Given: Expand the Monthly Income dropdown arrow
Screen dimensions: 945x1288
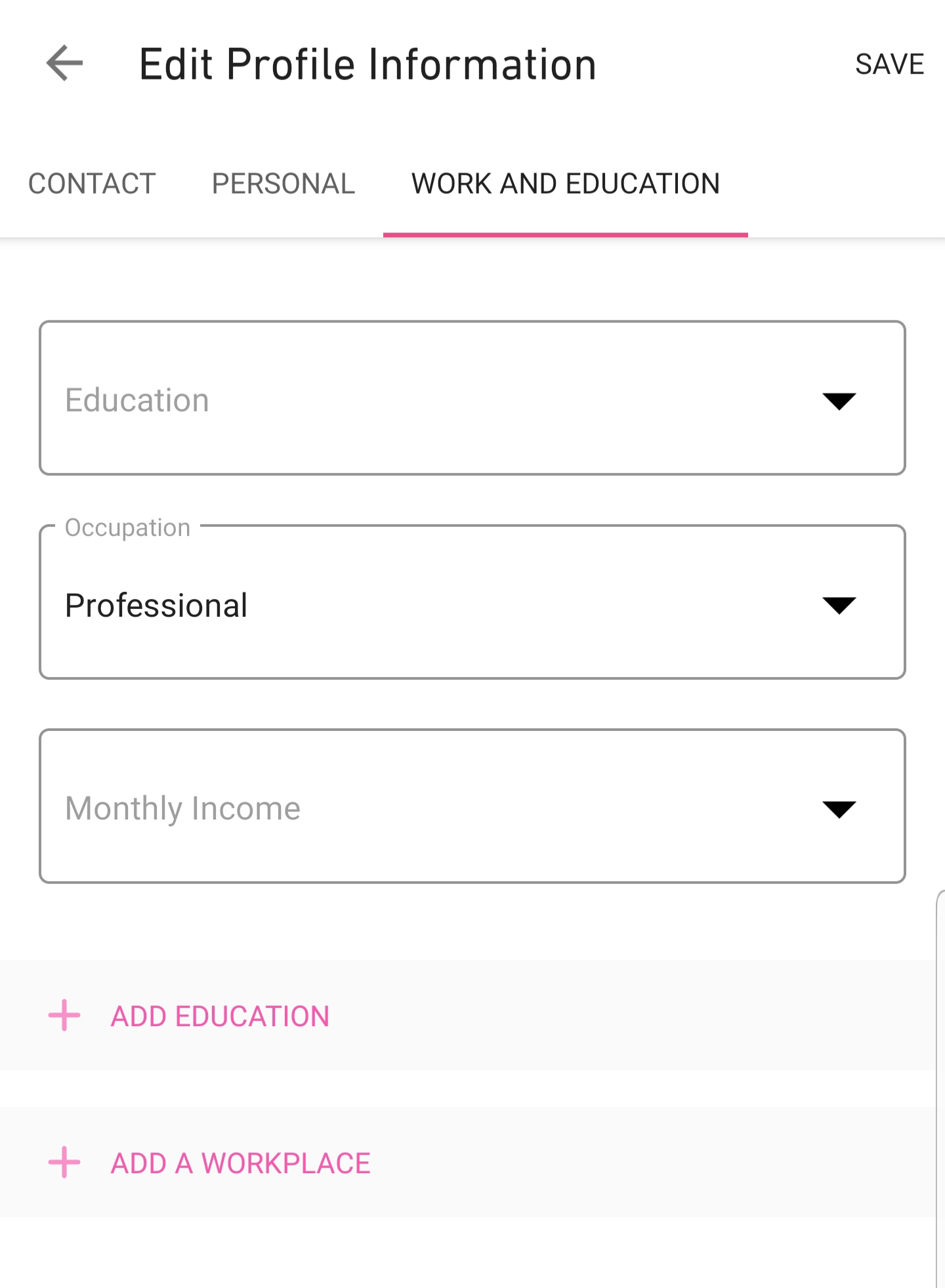Looking at the screenshot, I should [839, 808].
